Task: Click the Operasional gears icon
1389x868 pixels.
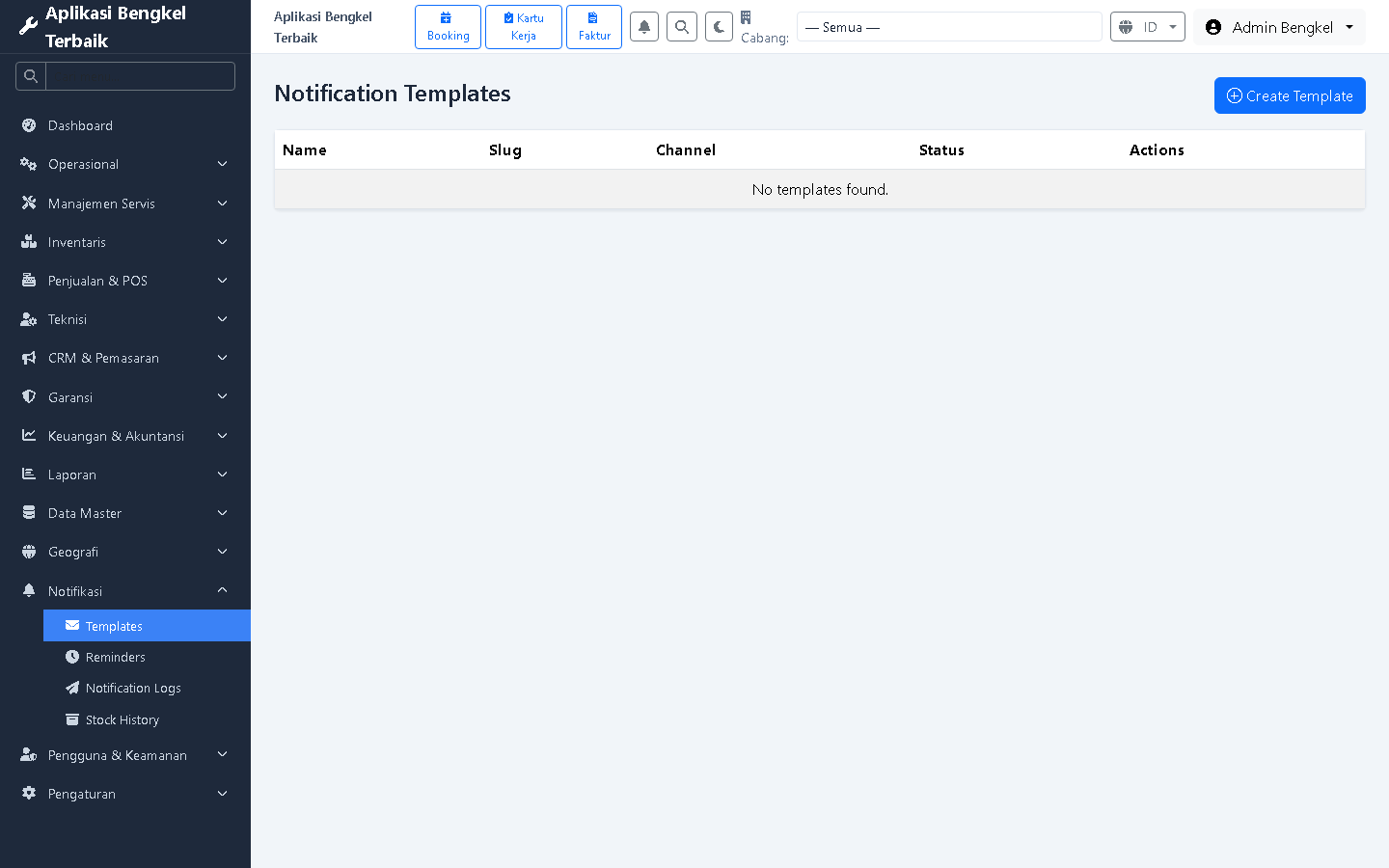Action: tap(29, 164)
